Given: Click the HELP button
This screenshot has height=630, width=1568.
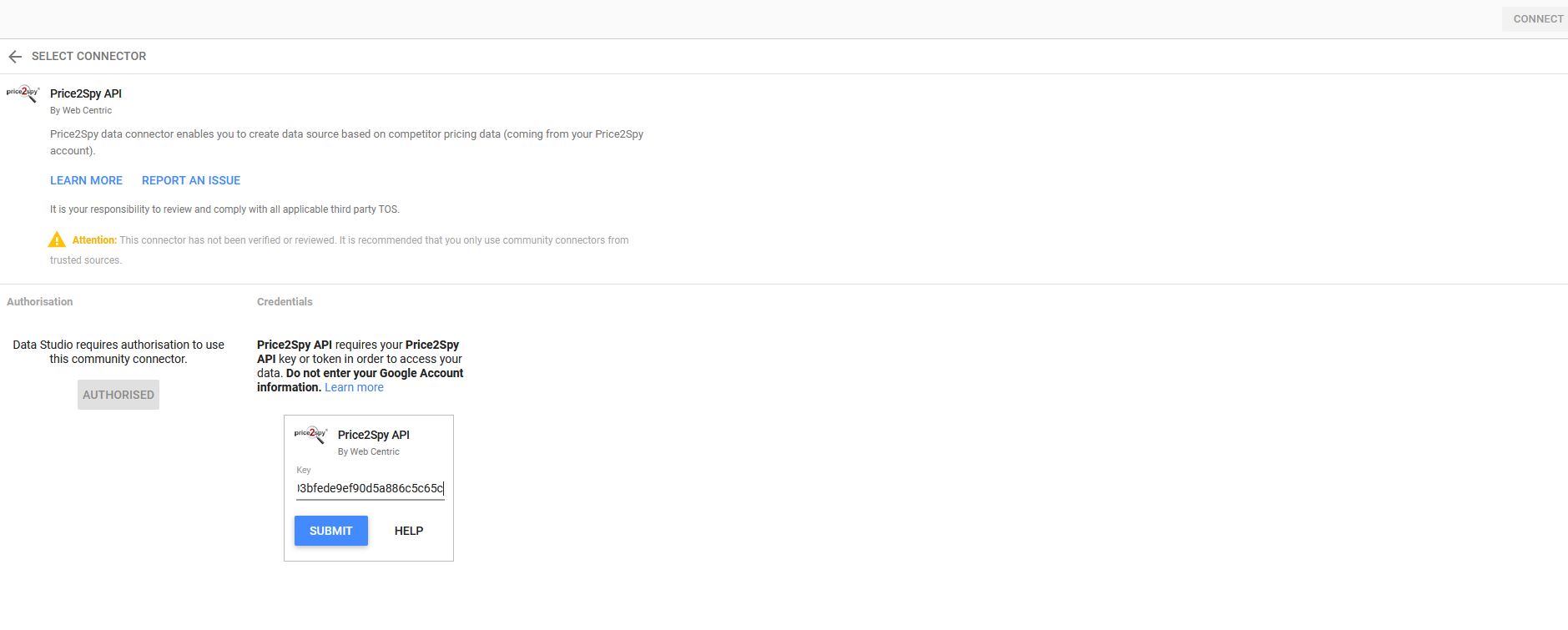Looking at the screenshot, I should pos(409,531).
